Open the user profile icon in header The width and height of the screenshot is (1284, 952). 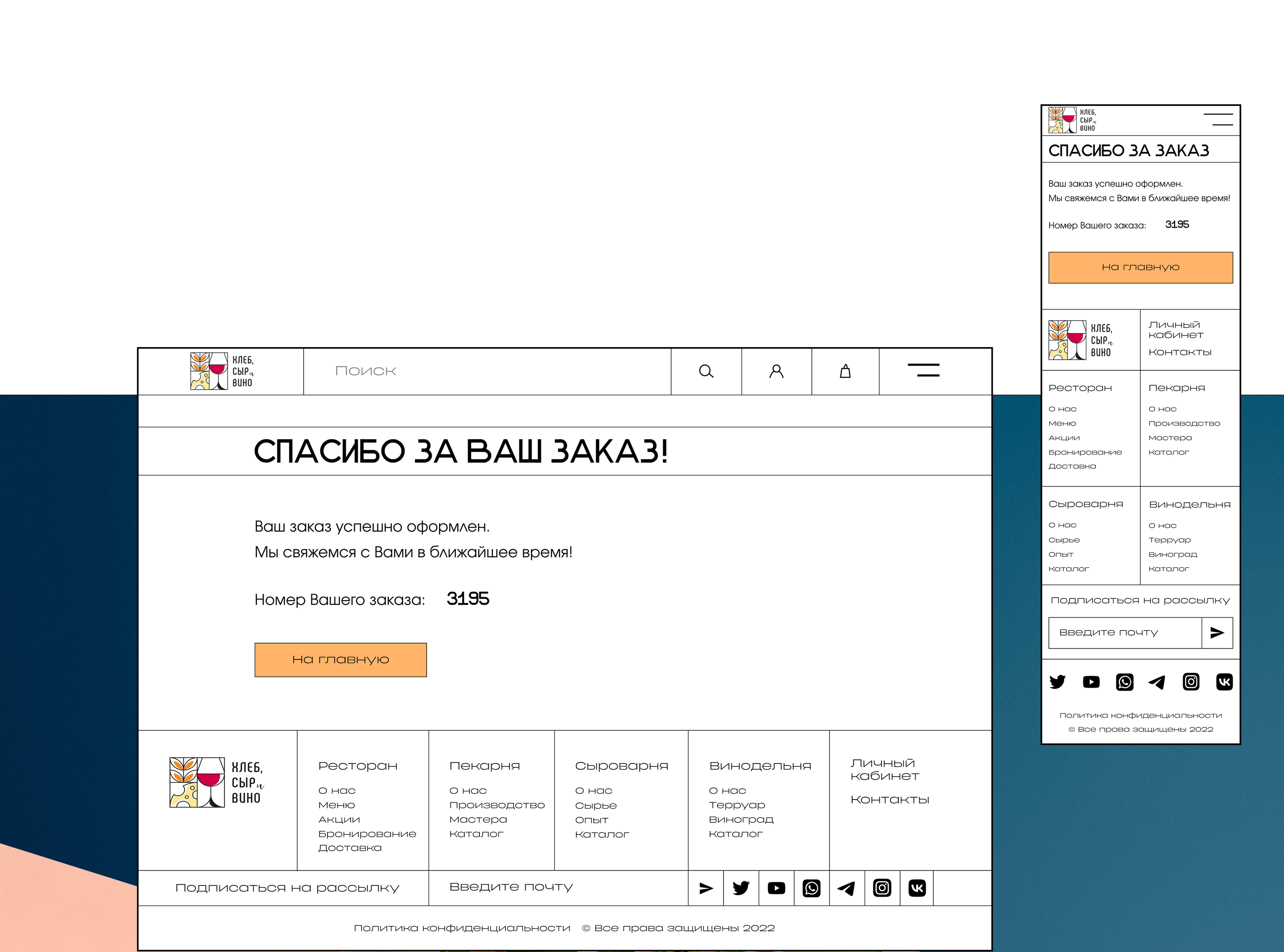[x=776, y=372]
